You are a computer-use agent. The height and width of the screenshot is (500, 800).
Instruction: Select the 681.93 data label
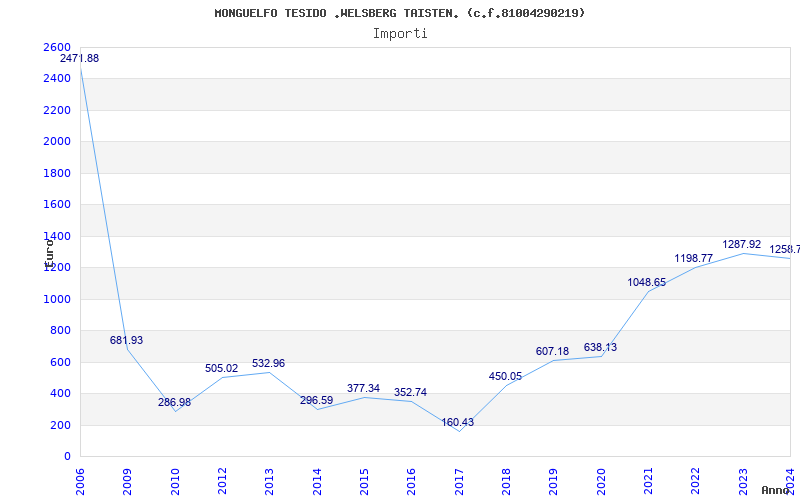click(x=127, y=340)
